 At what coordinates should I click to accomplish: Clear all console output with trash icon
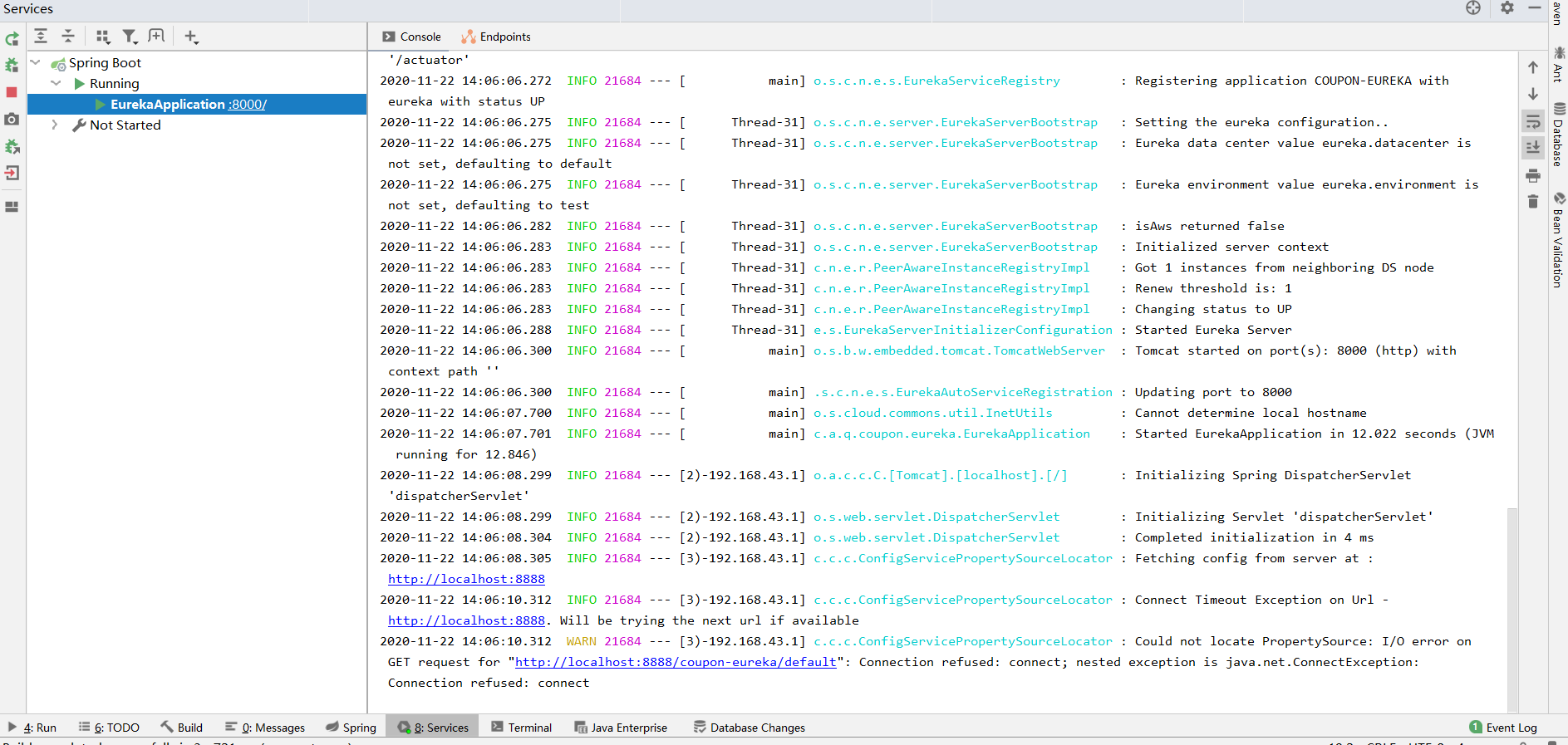click(1533, 201)
